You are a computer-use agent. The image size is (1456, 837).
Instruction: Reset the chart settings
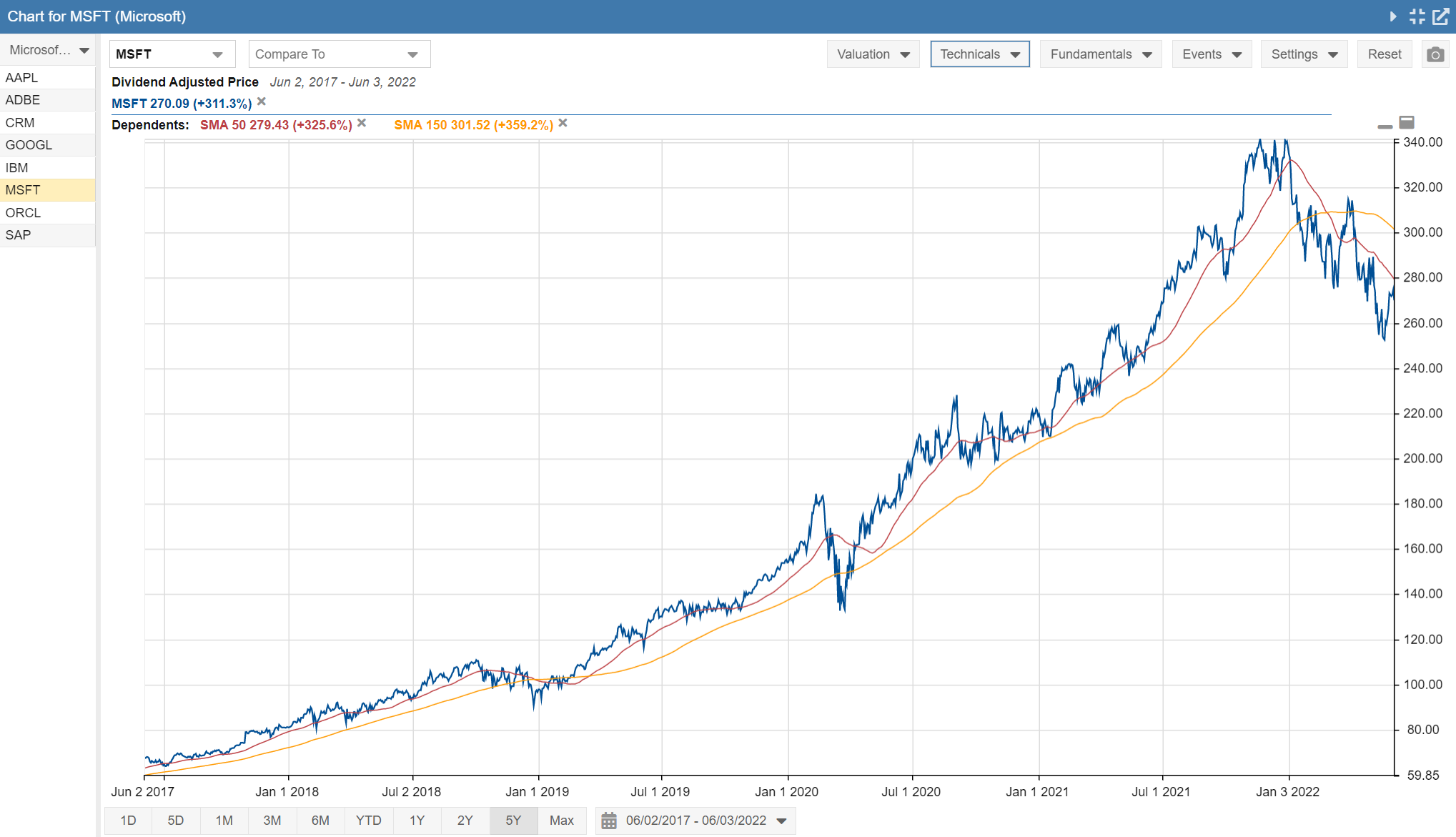[x=1385, y=54]
